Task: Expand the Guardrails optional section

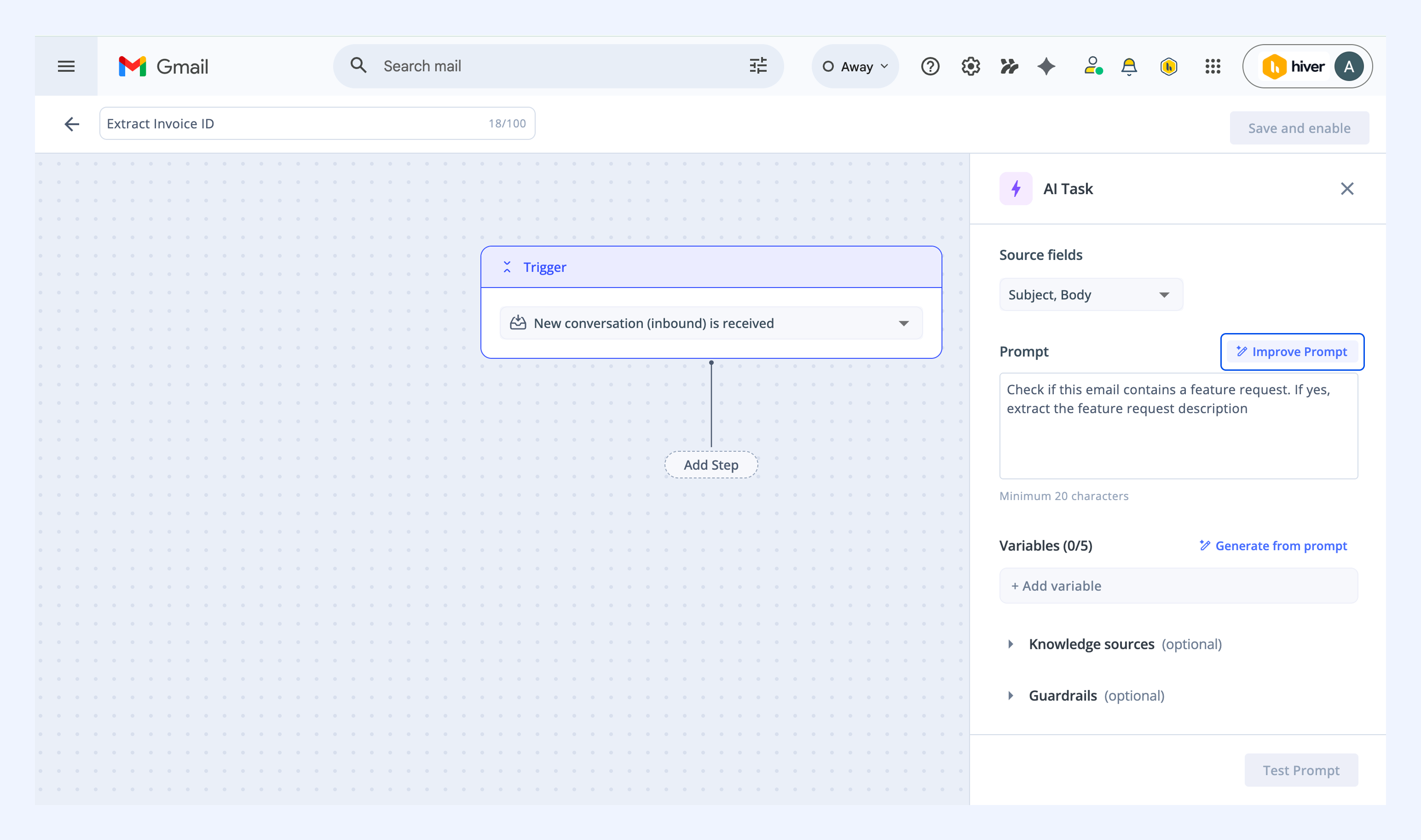Action: coord(1011,696)
